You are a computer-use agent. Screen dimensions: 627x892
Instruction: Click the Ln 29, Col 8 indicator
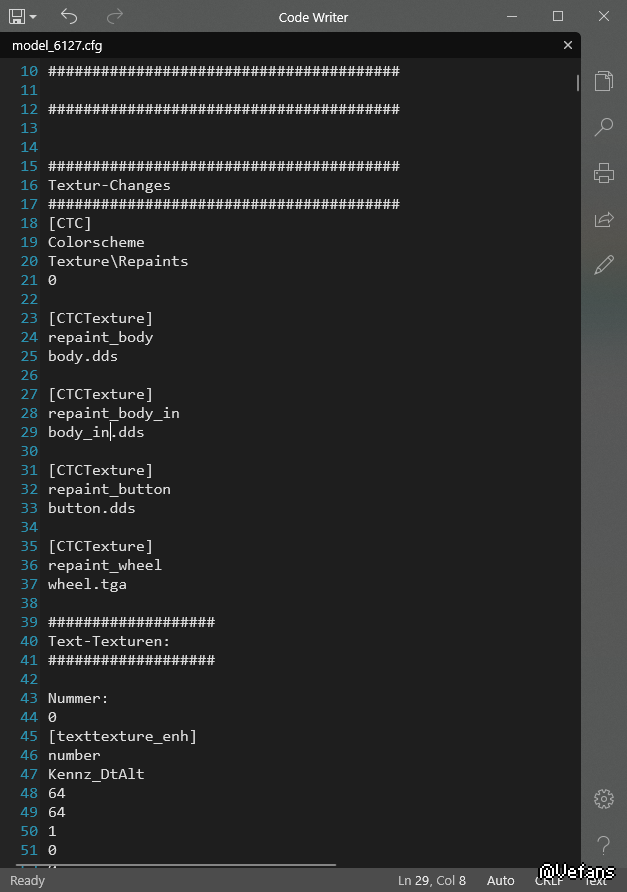tap(431, 881)
